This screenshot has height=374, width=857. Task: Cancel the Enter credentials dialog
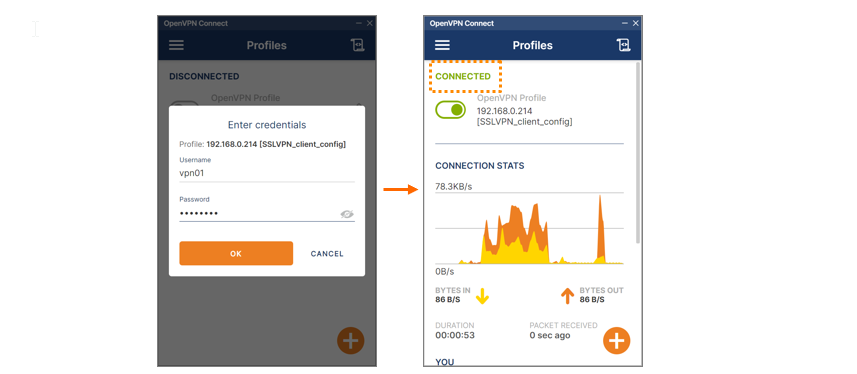tap(327, 254)
